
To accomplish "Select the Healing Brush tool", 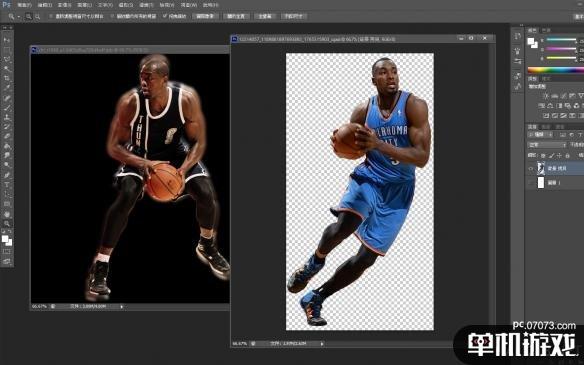I will 7,98.
